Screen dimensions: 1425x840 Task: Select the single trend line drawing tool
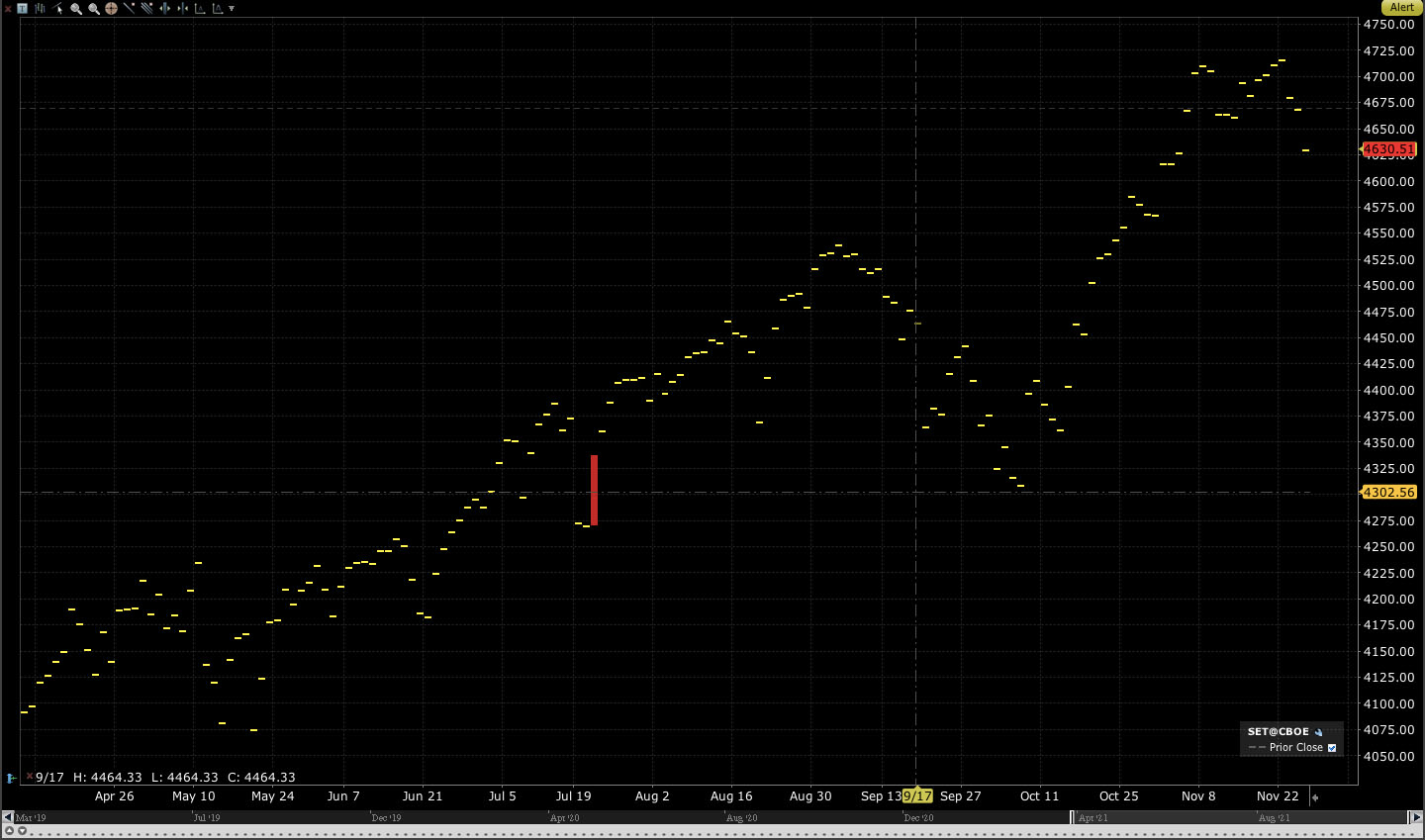[130, 8]
